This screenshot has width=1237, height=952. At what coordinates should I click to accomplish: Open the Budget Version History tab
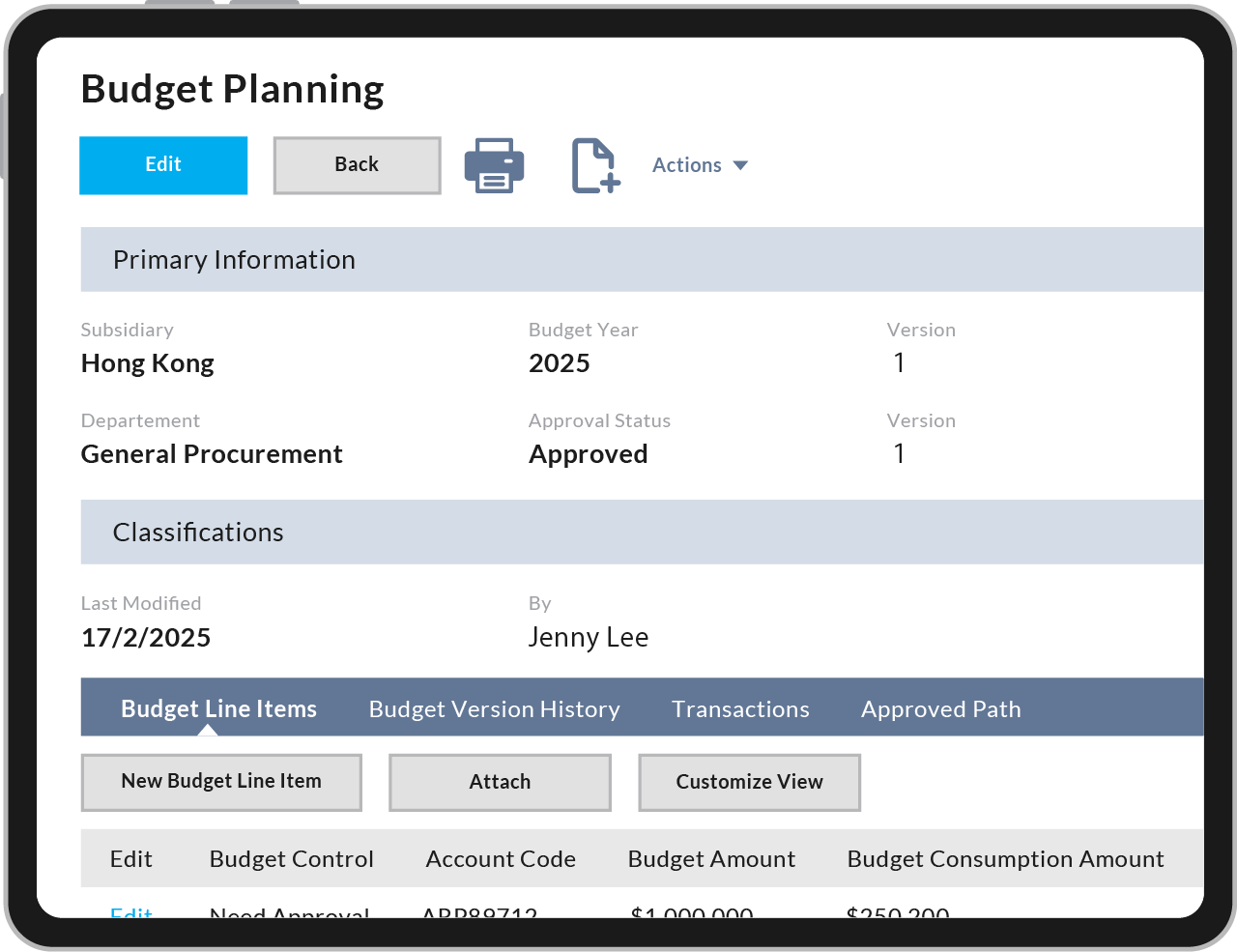[494, 708]
